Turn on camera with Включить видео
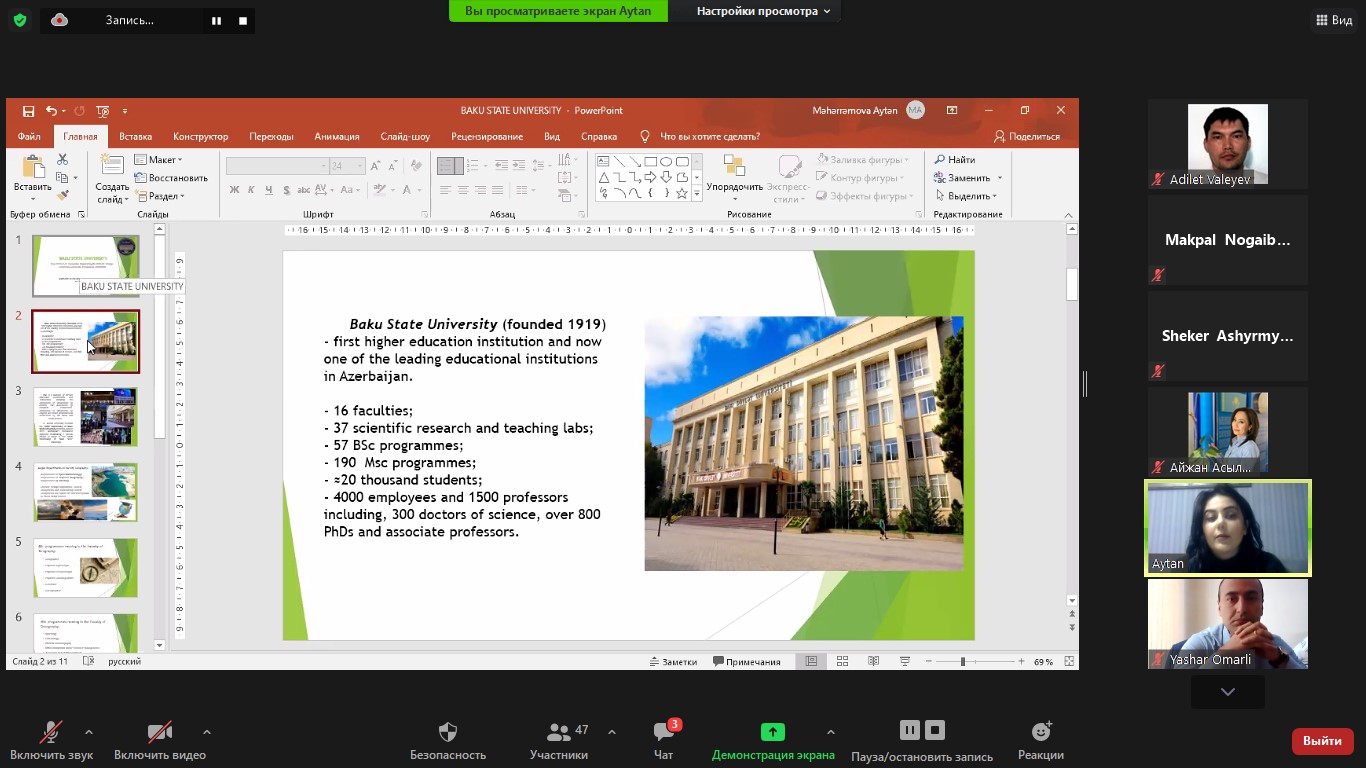 (160, 741)
